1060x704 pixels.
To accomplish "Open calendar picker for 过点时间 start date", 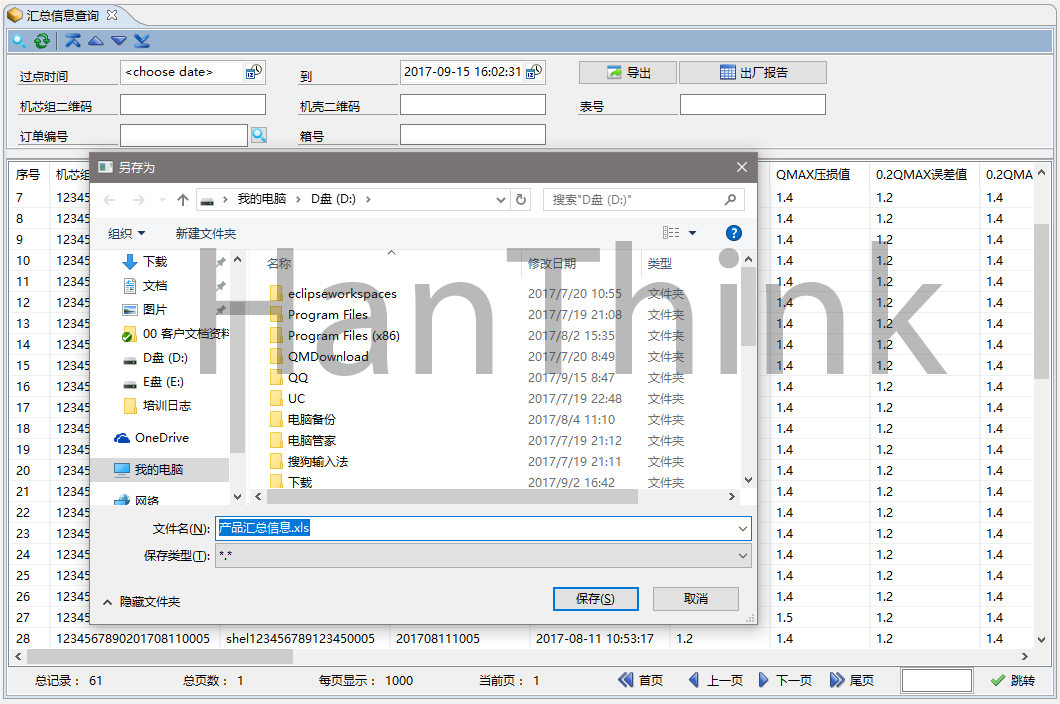I will point(254,72).
